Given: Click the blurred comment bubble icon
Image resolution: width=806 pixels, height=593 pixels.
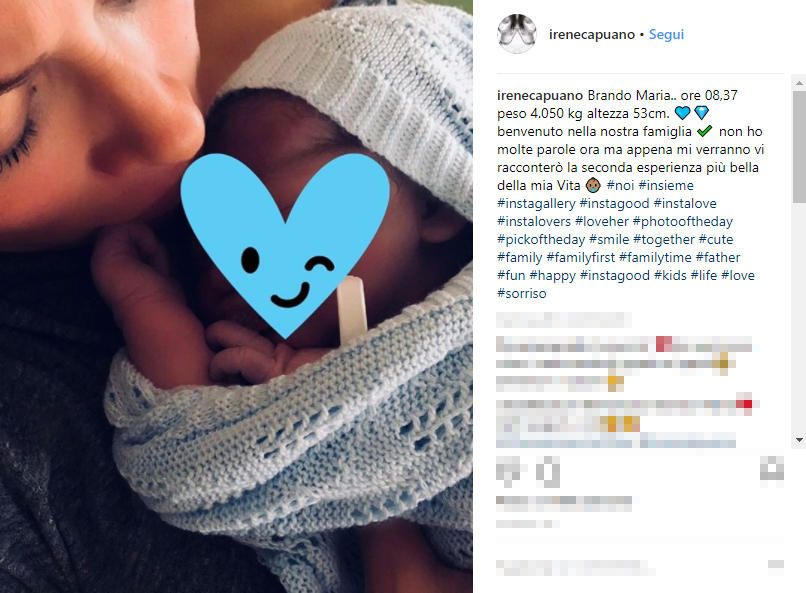Looking at the screenshot, I should [548, 471].
